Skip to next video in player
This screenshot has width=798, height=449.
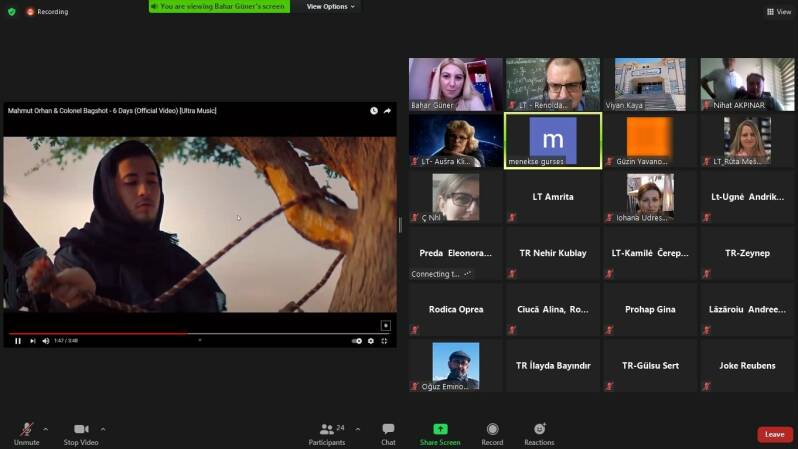(33, 341)
